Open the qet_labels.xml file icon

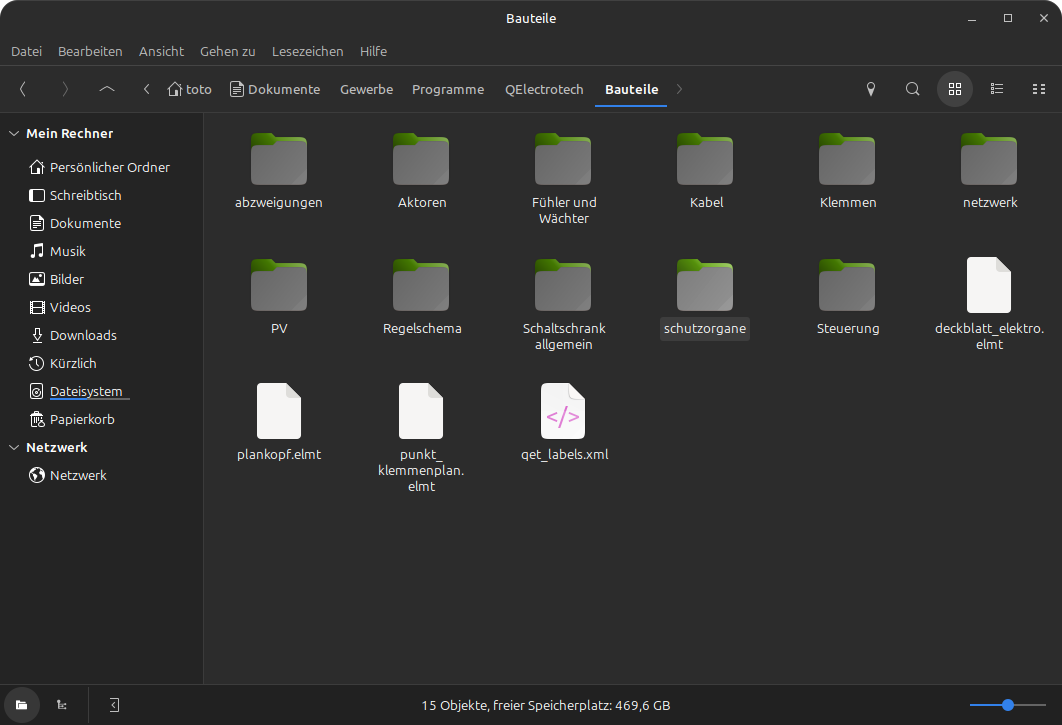click(563, 411)
